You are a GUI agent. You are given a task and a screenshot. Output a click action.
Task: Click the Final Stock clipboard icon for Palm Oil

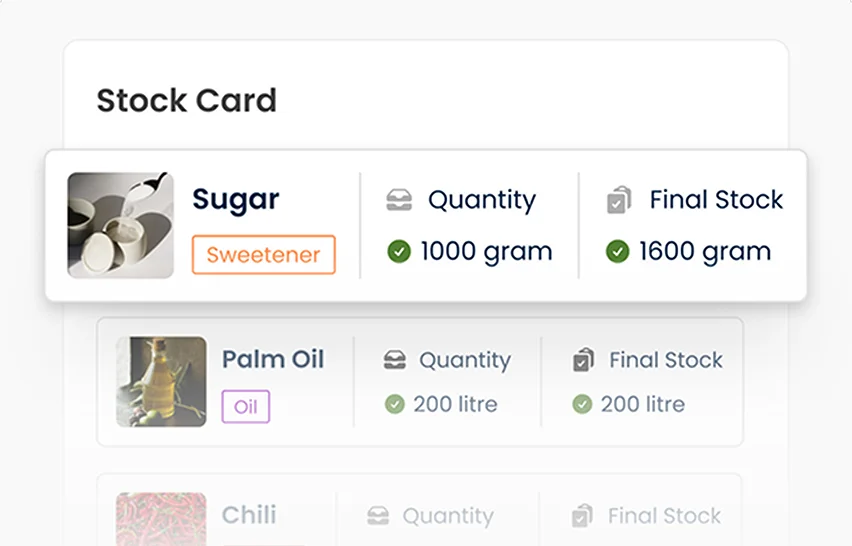pyautogui.click(x=584, y=360)
